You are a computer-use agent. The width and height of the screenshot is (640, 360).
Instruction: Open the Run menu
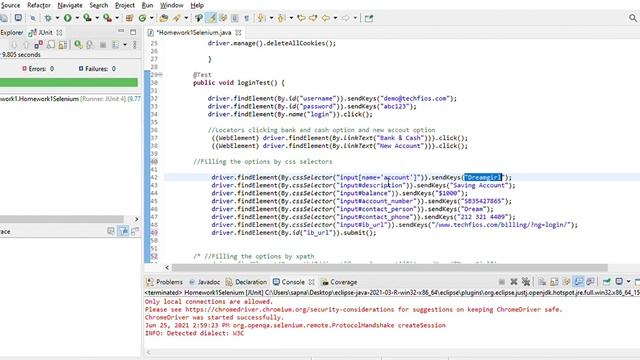(147, 5)
